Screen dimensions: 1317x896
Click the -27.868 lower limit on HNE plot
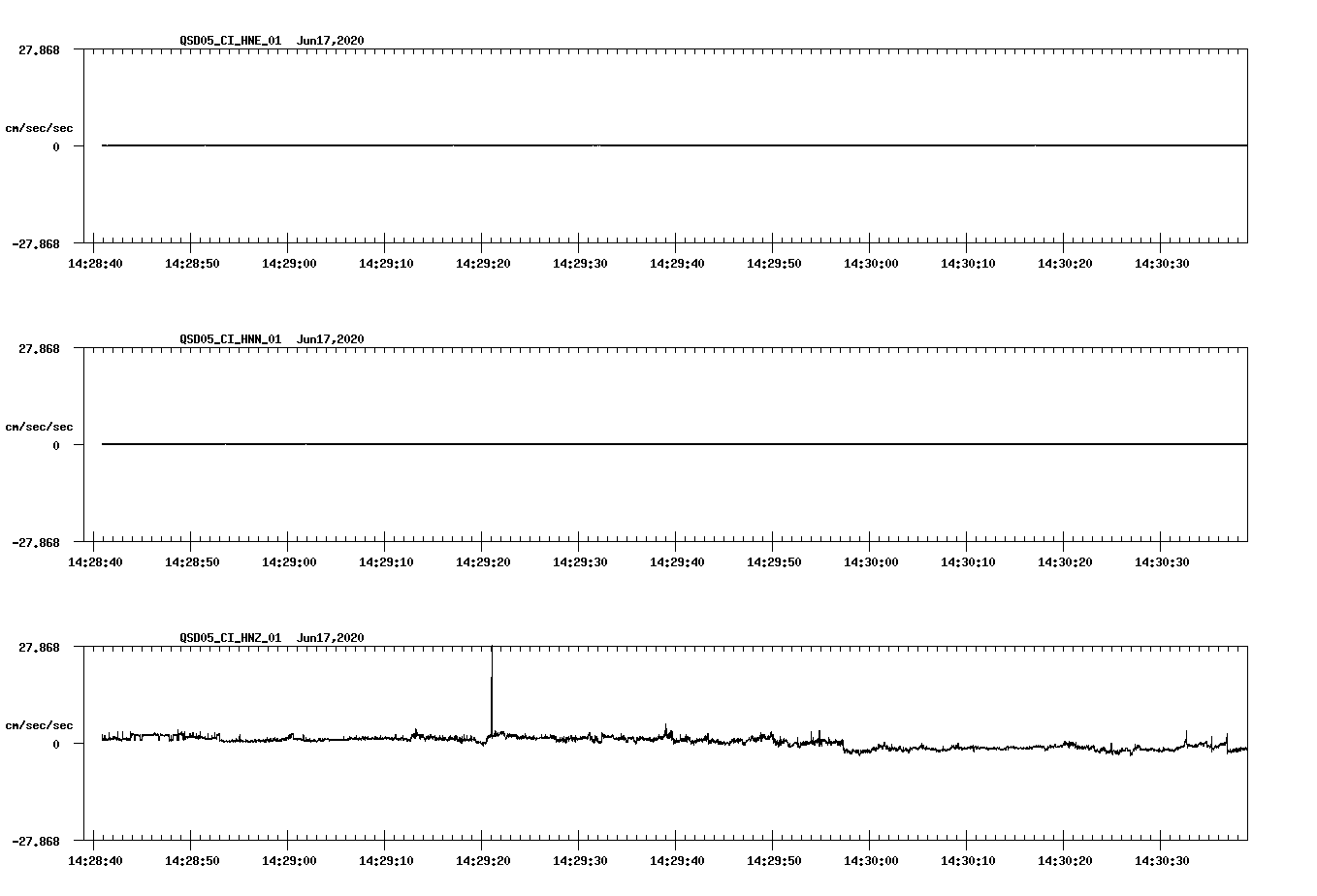[x=36, y=243]
